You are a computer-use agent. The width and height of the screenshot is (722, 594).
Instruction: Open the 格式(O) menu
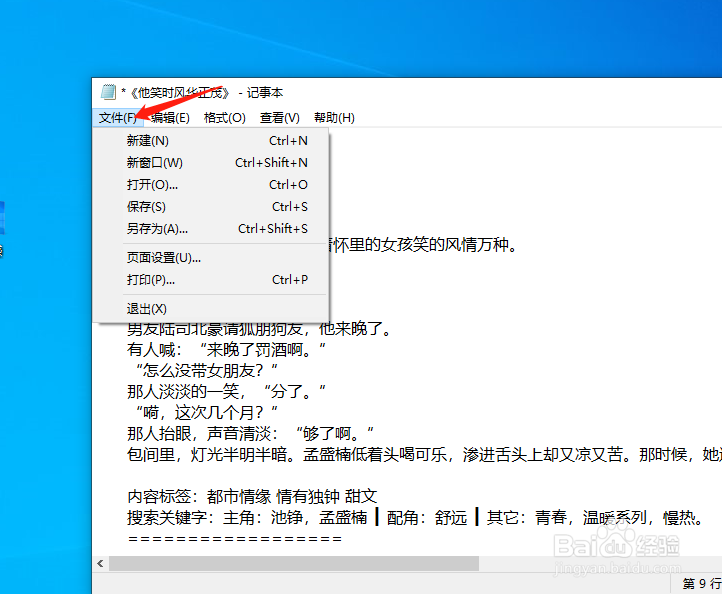(x=225, y=118)
